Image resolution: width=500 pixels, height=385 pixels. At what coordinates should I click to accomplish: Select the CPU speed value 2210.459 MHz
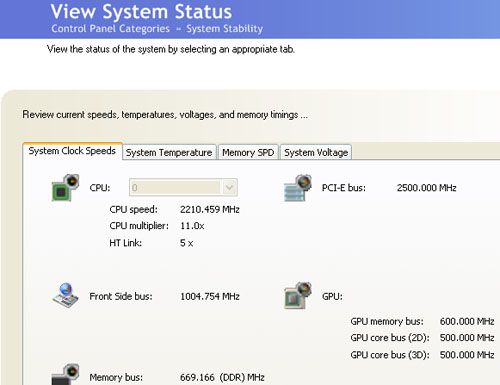(210, 210)
